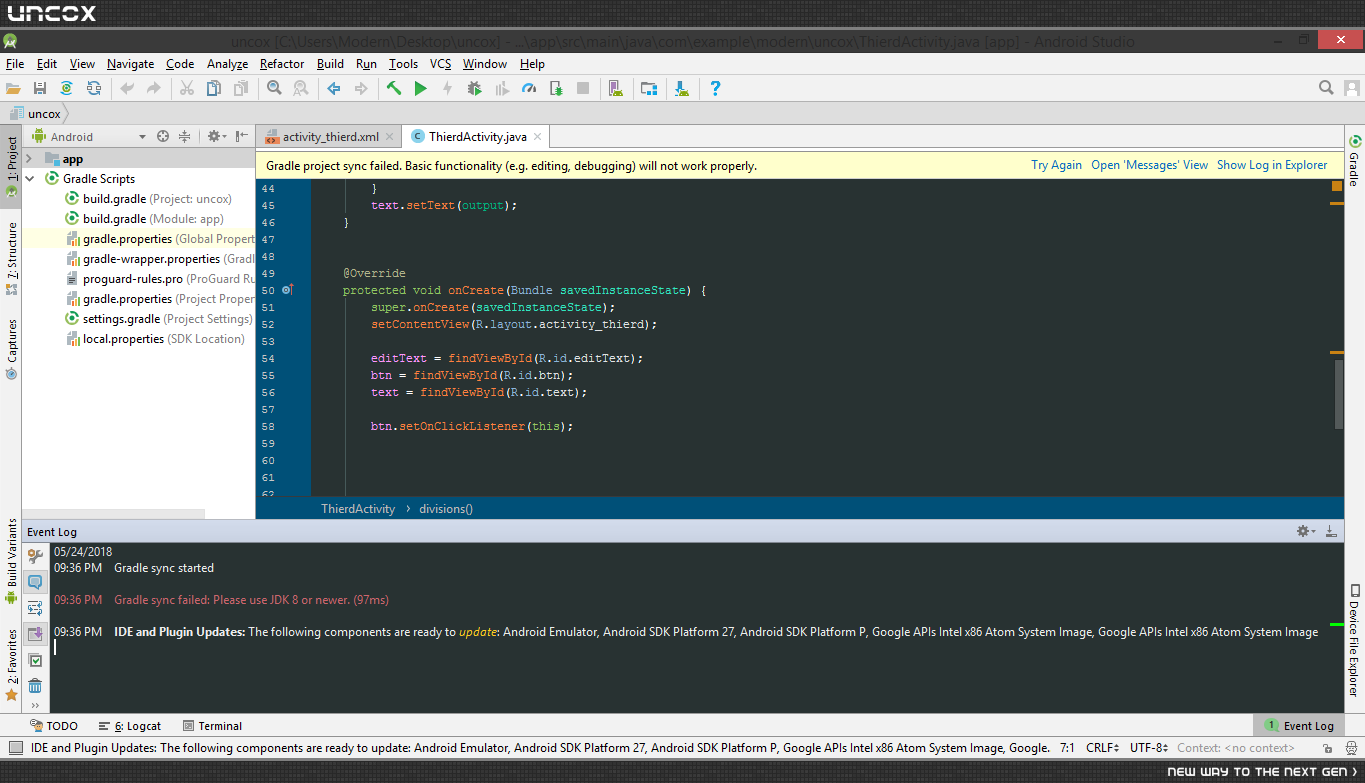Open the Refactor menu

pos(282,64)
